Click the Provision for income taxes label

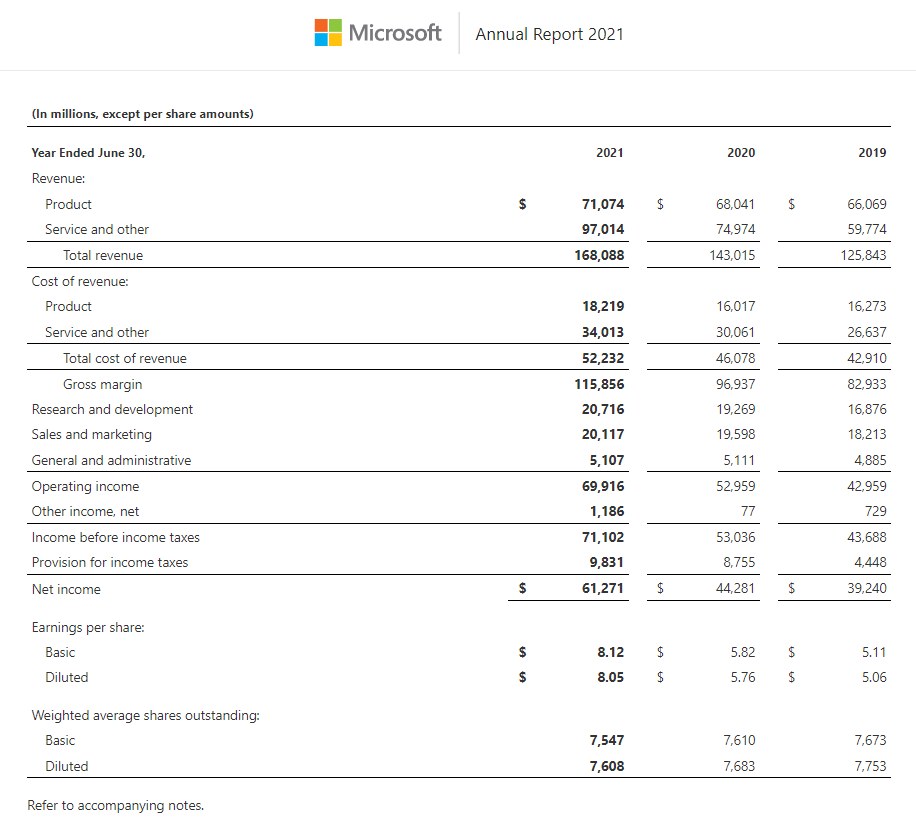[110, 562]
